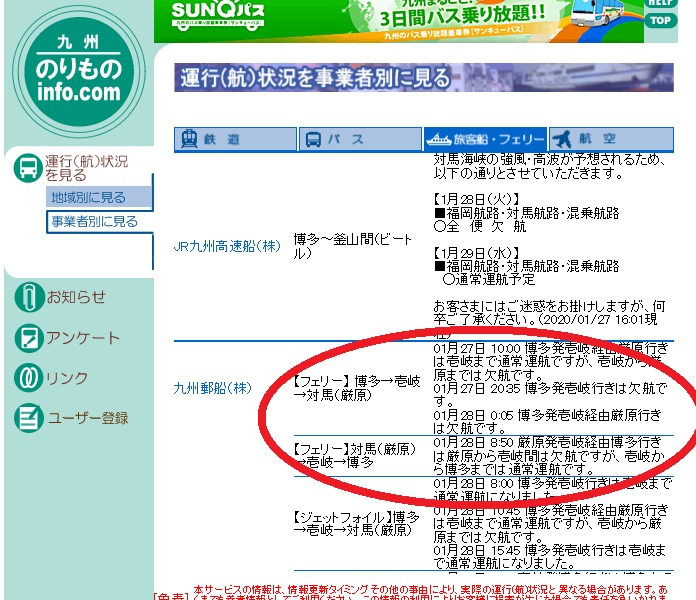Click the ○全便欠航 notice text

pyautogui.click(x=480, y=226)
